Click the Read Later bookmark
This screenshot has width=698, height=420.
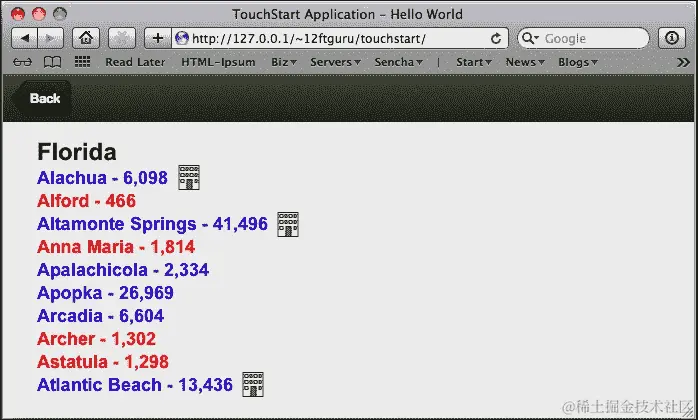coord(135,62)
